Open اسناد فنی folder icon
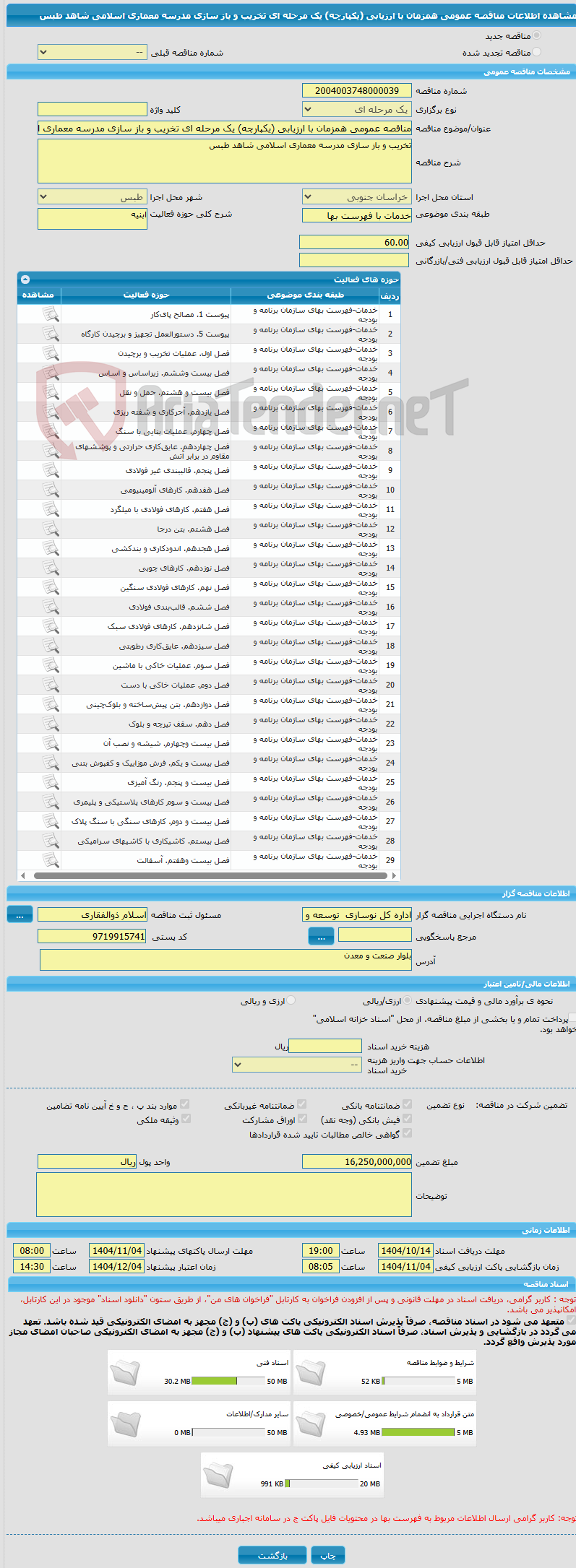576x1568 pixels. pyautogui.click(x=126, y=1373)
